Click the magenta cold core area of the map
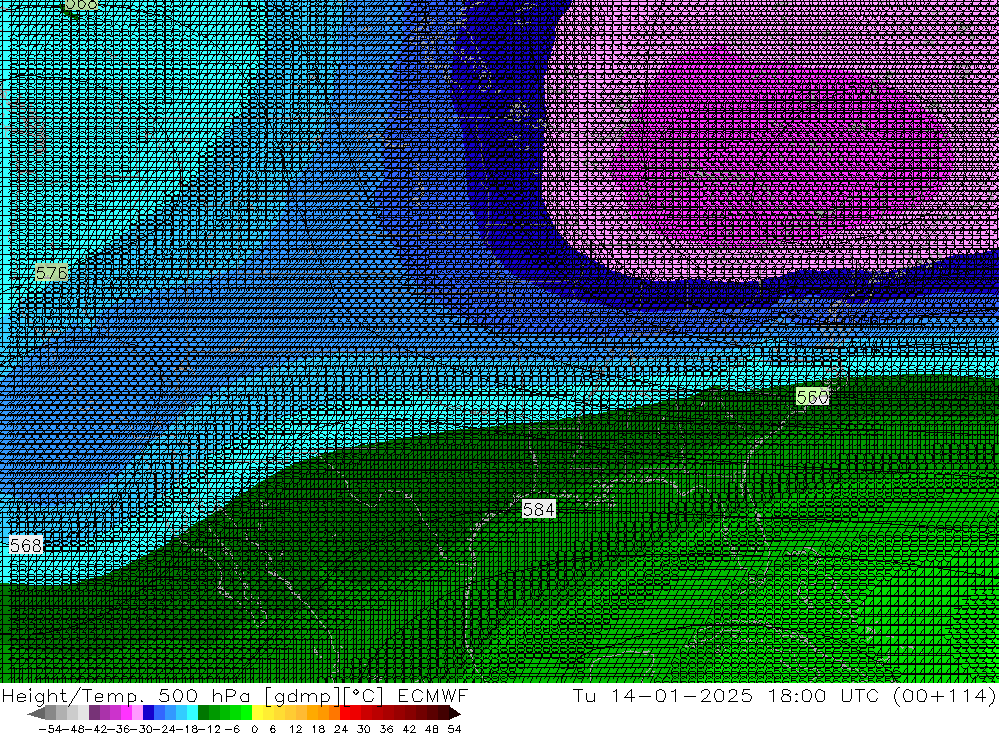Viewport: 1000px width, 733px height. click(784, 147)
